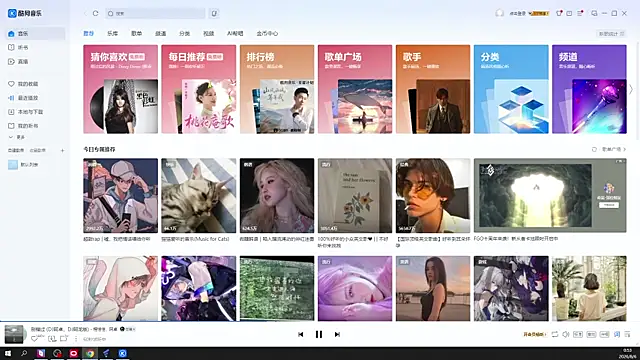Refresh the page with the reload icon
The height and width of the screenshot is (360, 640).
point(96,13)
